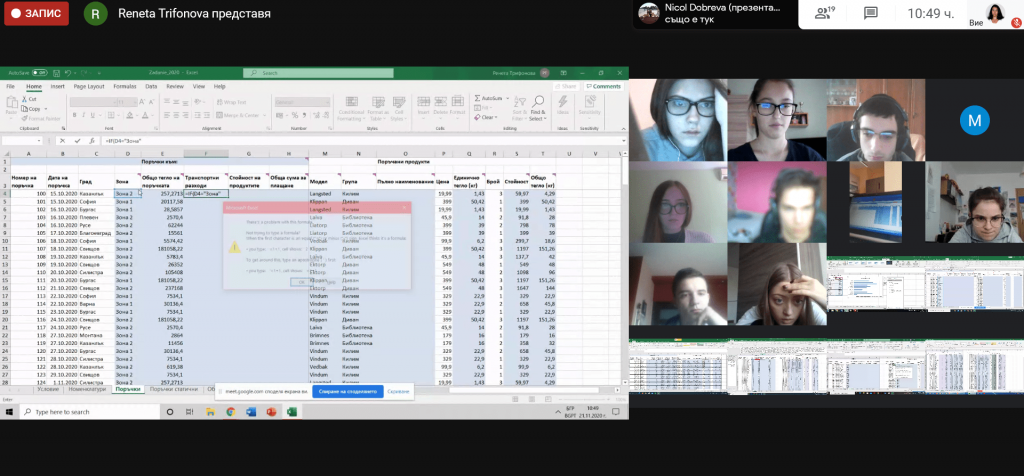Switch to the Page Layout ribbon tab
1024x476 pixels.
click(x=89, y=86)
